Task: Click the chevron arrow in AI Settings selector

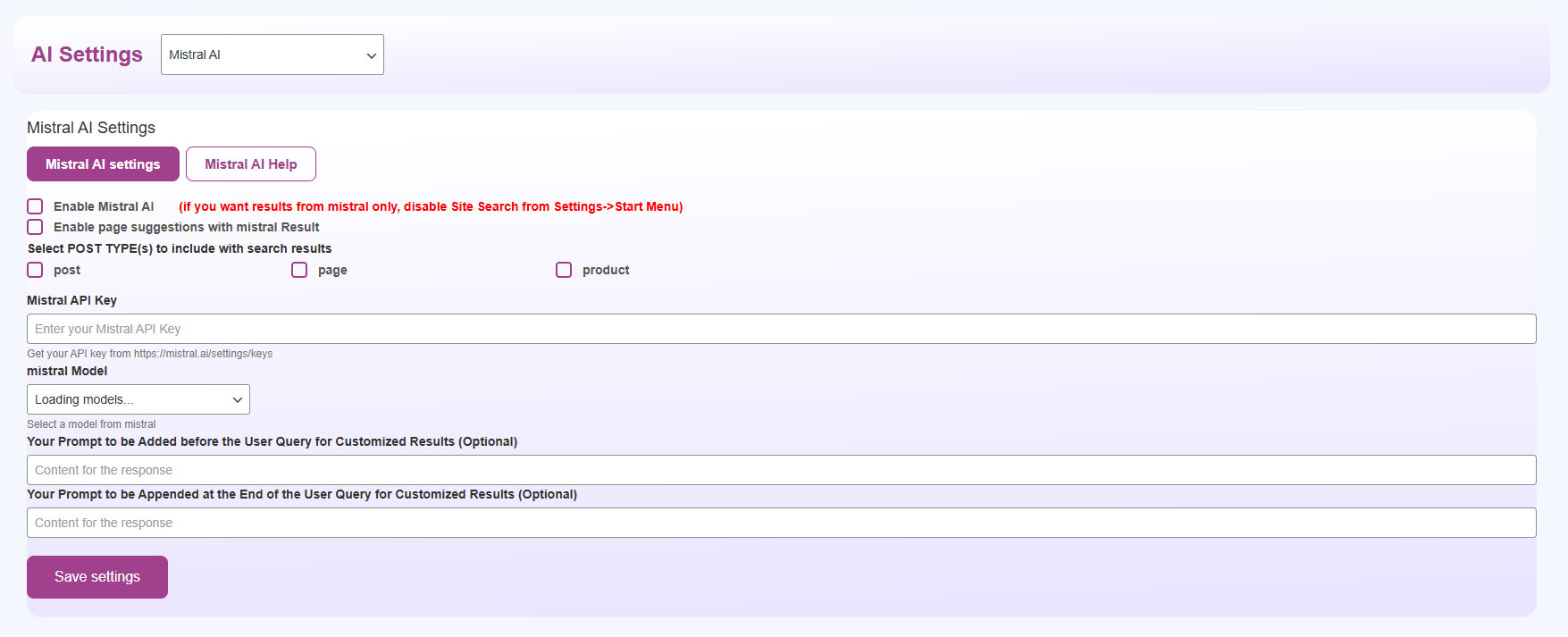Action: (371, 55)
